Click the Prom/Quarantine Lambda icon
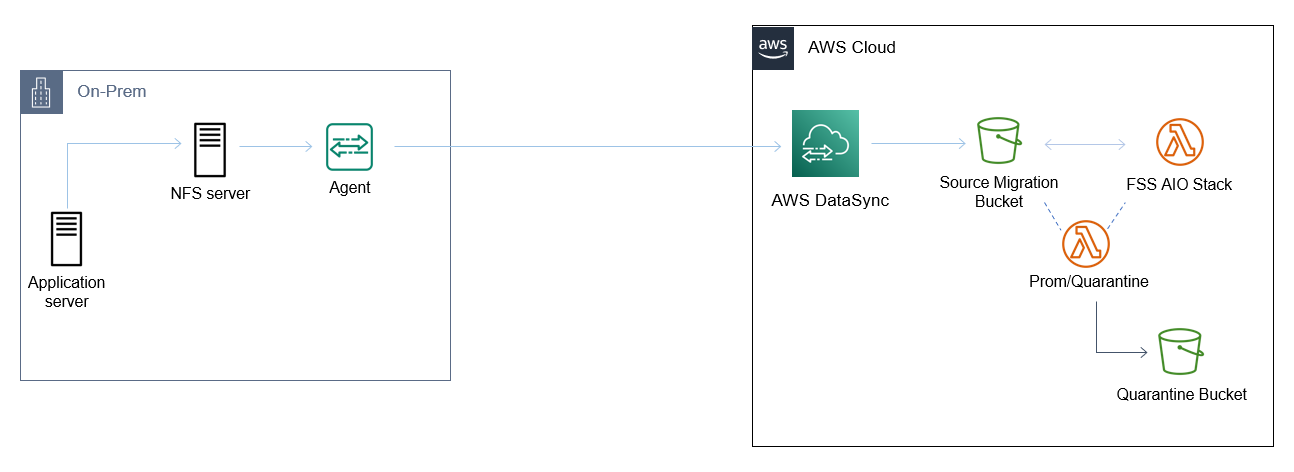 (1086, 243)
